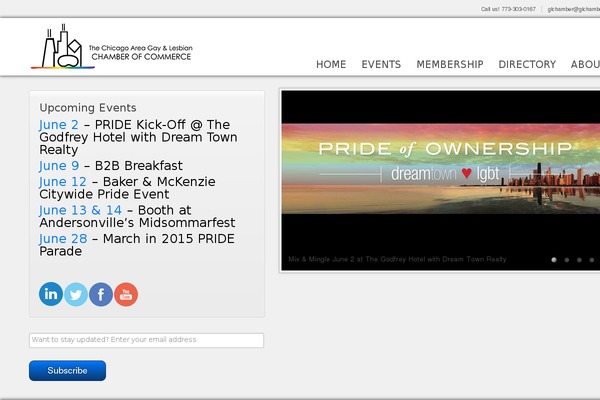Focus the email address input field
Viewport: 600px width, 400px height.
[147, 340]
